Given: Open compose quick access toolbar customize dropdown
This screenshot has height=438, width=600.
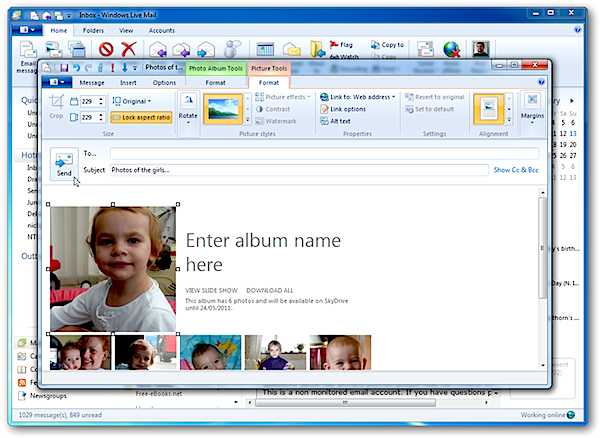Looking at the screenshot, I should tap(135, 68).
